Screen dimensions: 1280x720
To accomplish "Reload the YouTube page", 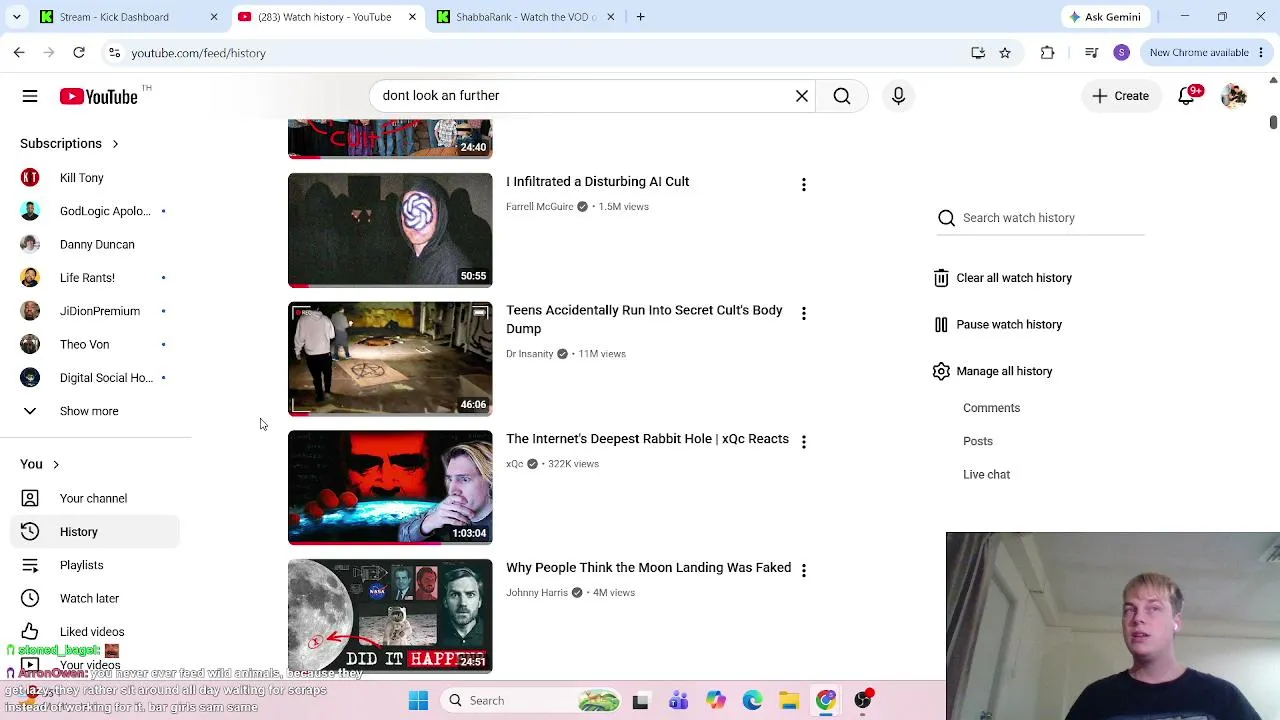I will [x=79, y=53].
